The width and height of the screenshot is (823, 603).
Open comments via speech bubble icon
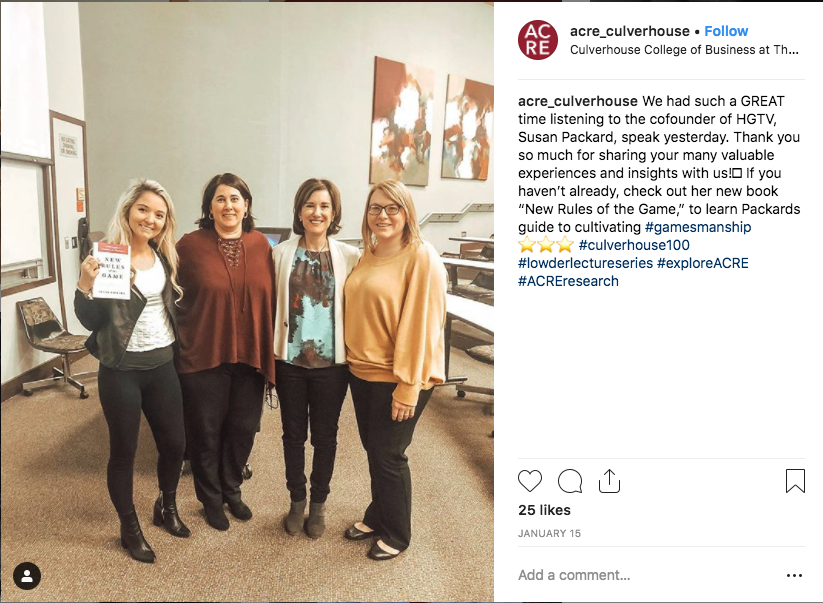570,481
